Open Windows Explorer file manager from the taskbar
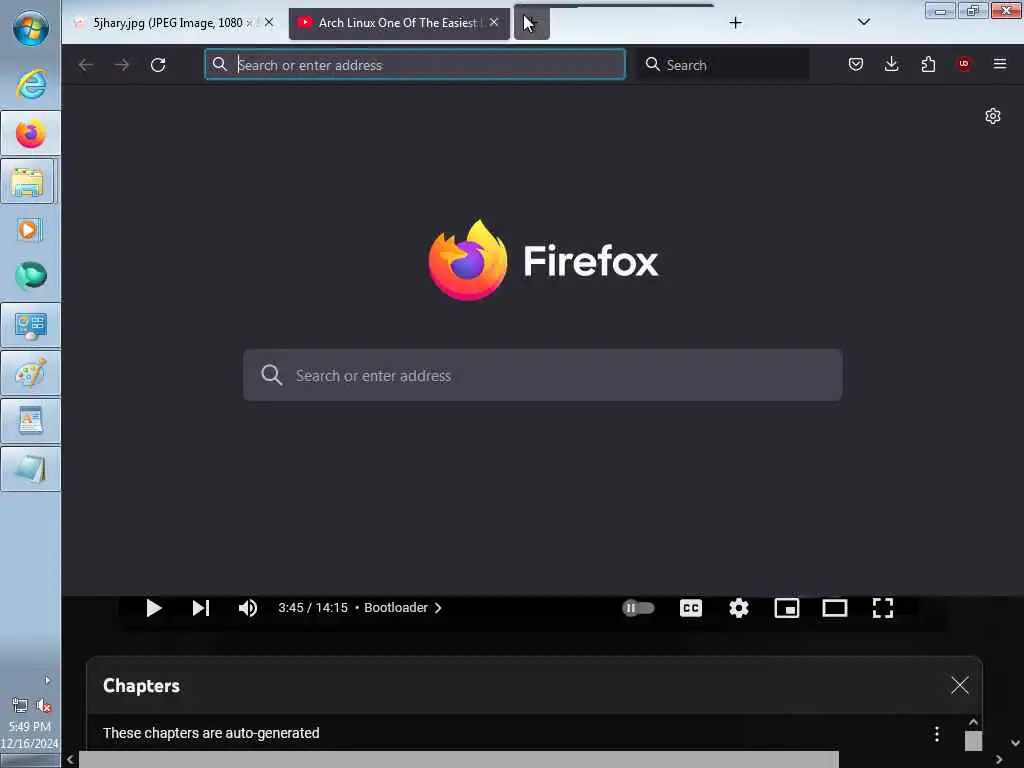This screenshot has width=1024, height=768. tap(29, 182)
